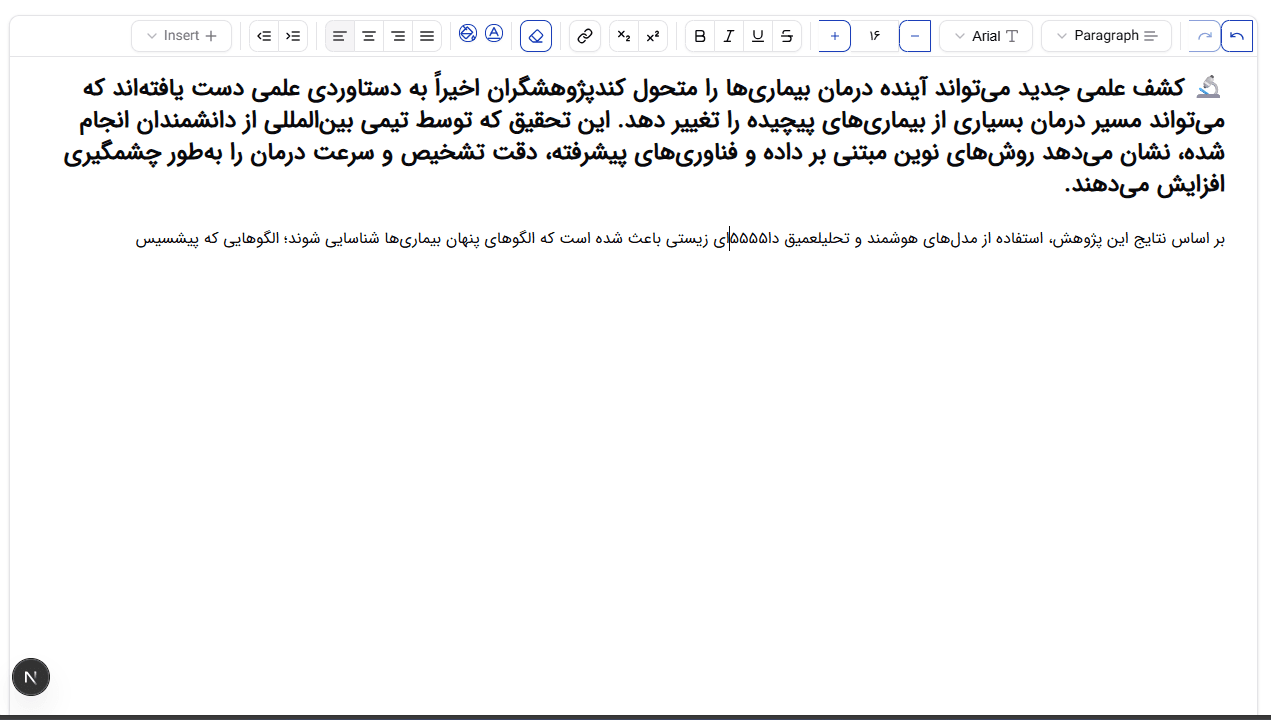Toggle bold formatting
Image resolution: width=1271 pixels, height=720 pixels.
coord(700,36)
